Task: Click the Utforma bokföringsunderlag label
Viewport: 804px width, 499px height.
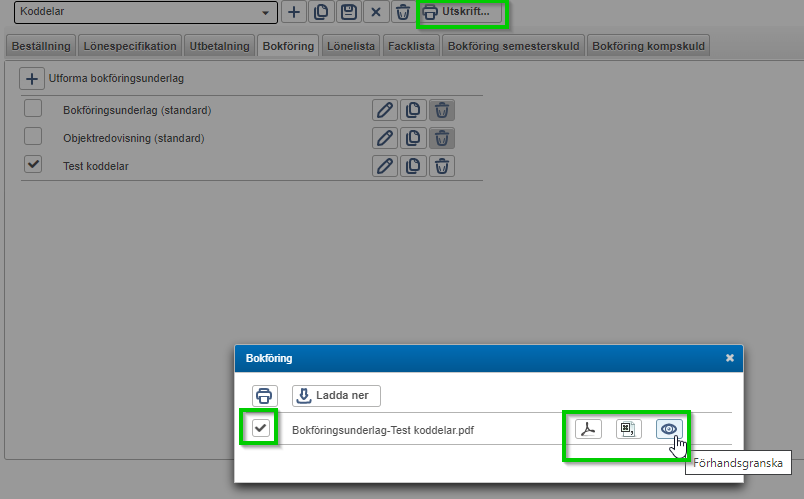Action: click(116, 78)
